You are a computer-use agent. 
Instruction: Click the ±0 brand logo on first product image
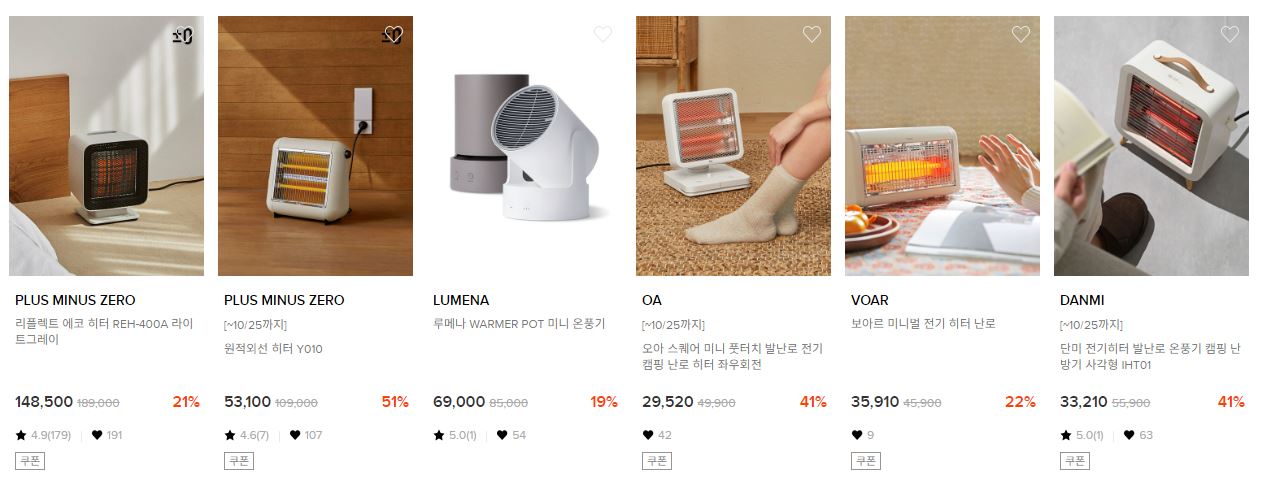[x=182, y=36]
